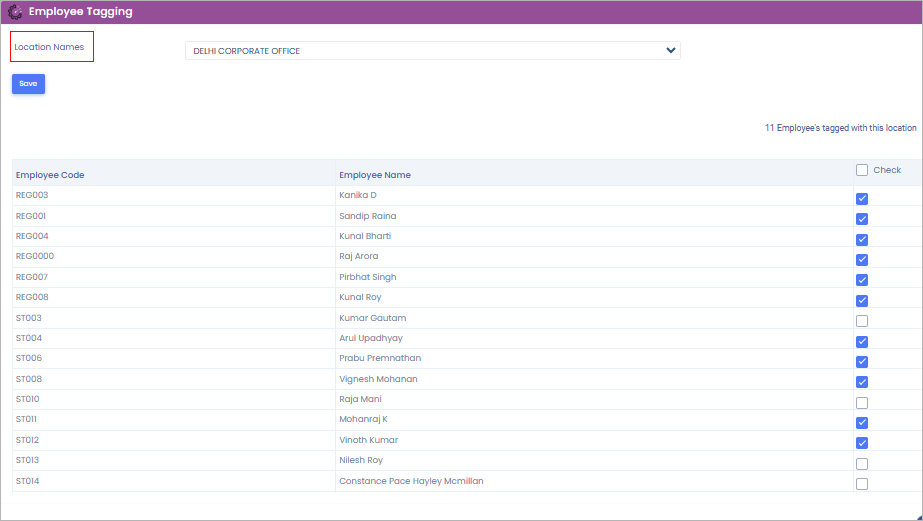Untick the checkbox for Arul Upadhyay
923x521 pixels.
coord(862,342)
